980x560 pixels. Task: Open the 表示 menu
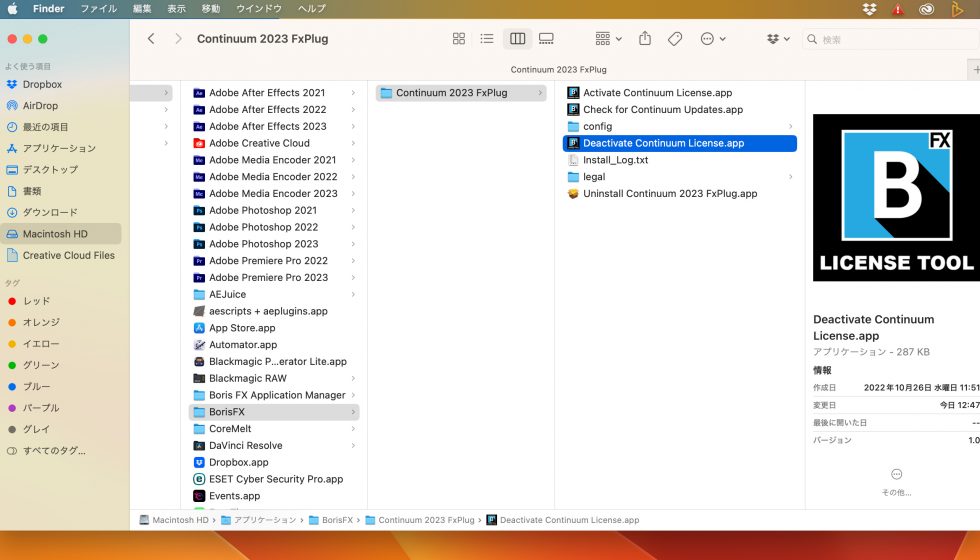tap(177, 8)
